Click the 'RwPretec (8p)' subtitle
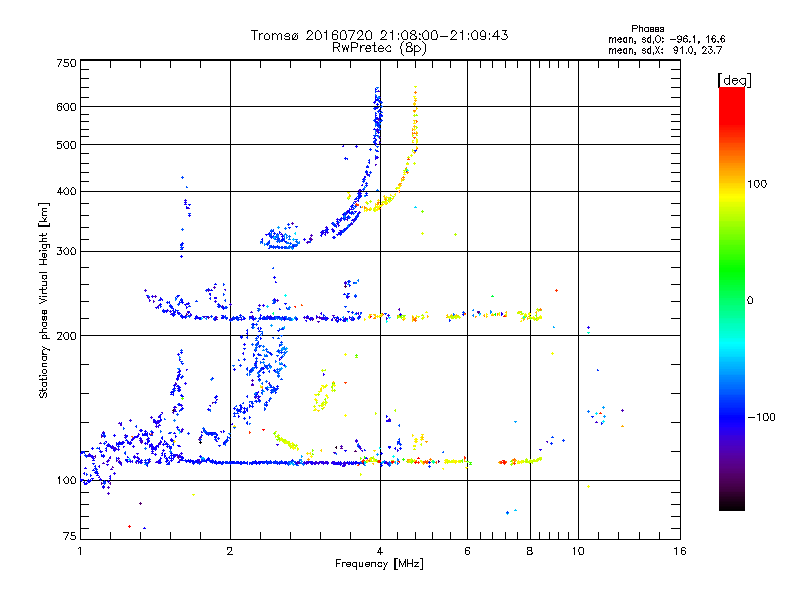 coord(379,48)
